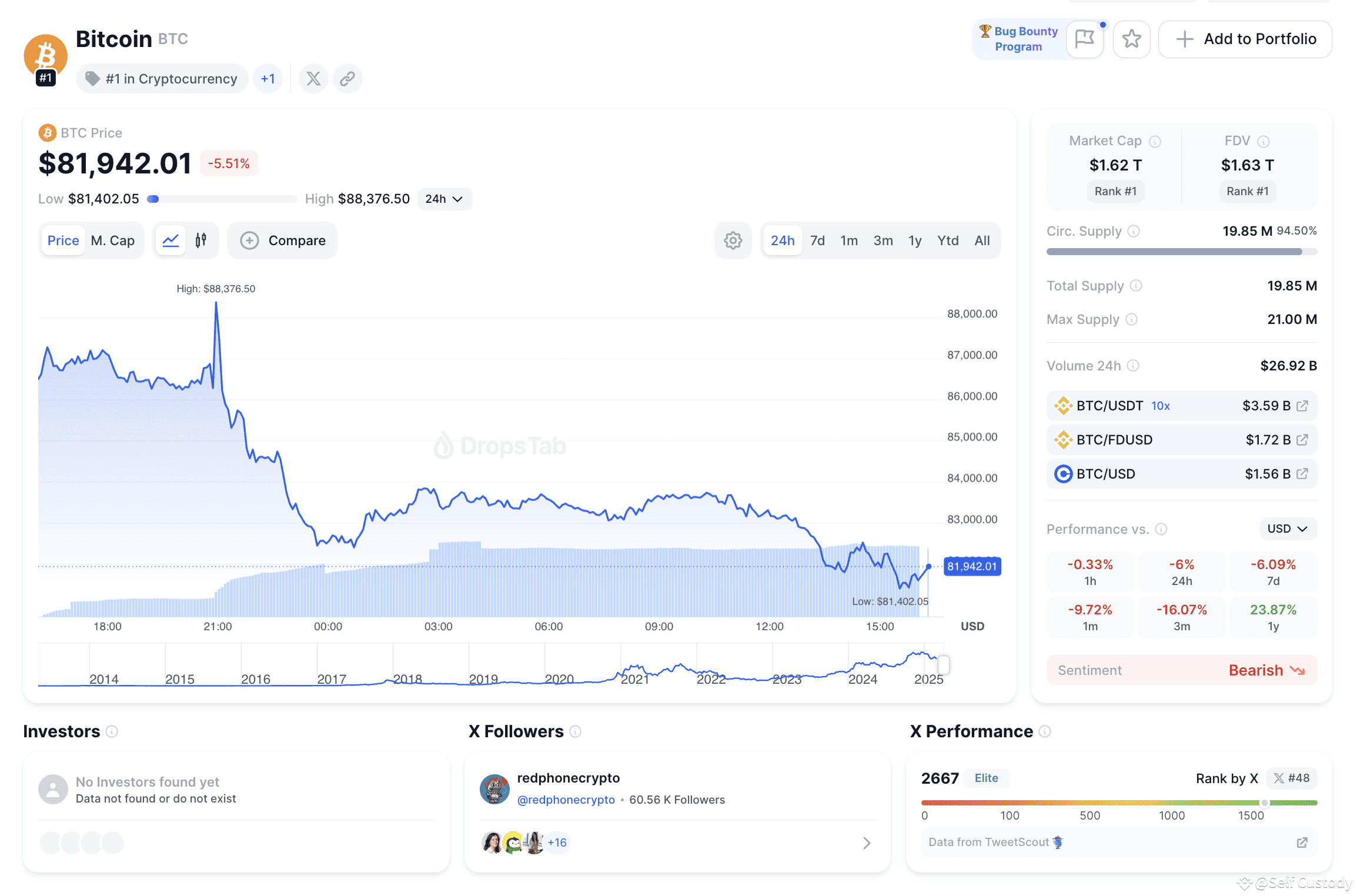1357x896 pixels.
Task: Select the 1y timeframe tab
Action: tap(915, 240)
